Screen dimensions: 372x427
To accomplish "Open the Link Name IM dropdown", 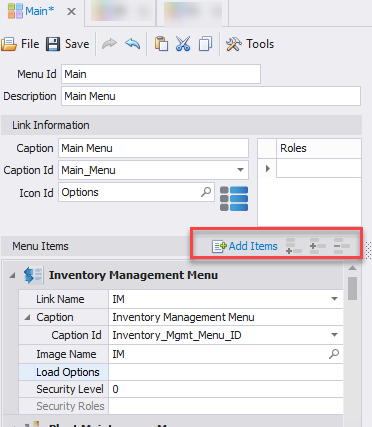I will tap(334, 299).
